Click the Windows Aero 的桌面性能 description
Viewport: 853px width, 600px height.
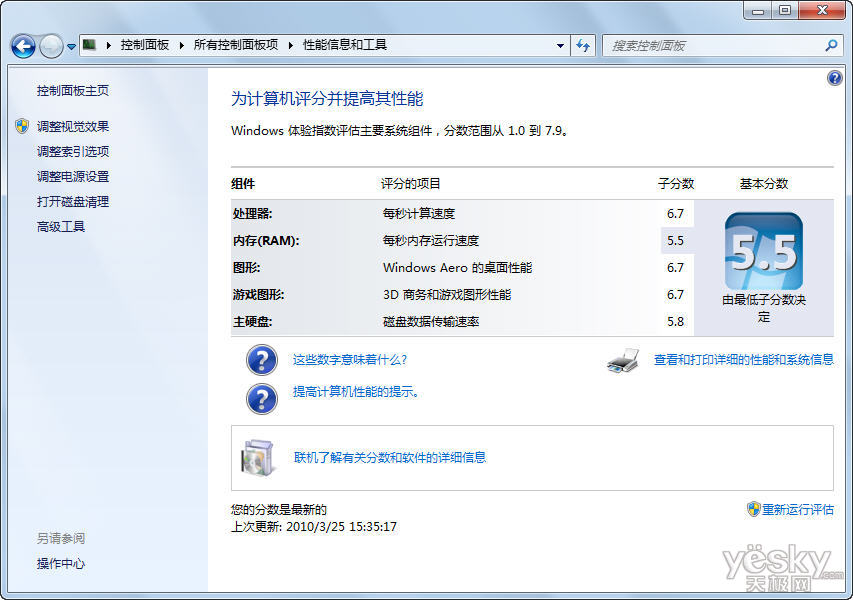pyautogui.click(x=458, y=268)
